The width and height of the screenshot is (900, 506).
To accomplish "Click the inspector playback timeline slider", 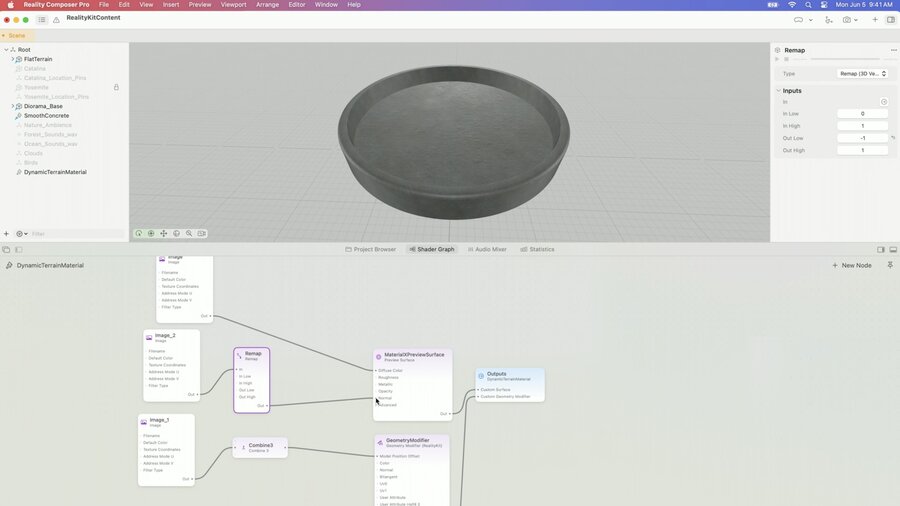I will (845, 59).
